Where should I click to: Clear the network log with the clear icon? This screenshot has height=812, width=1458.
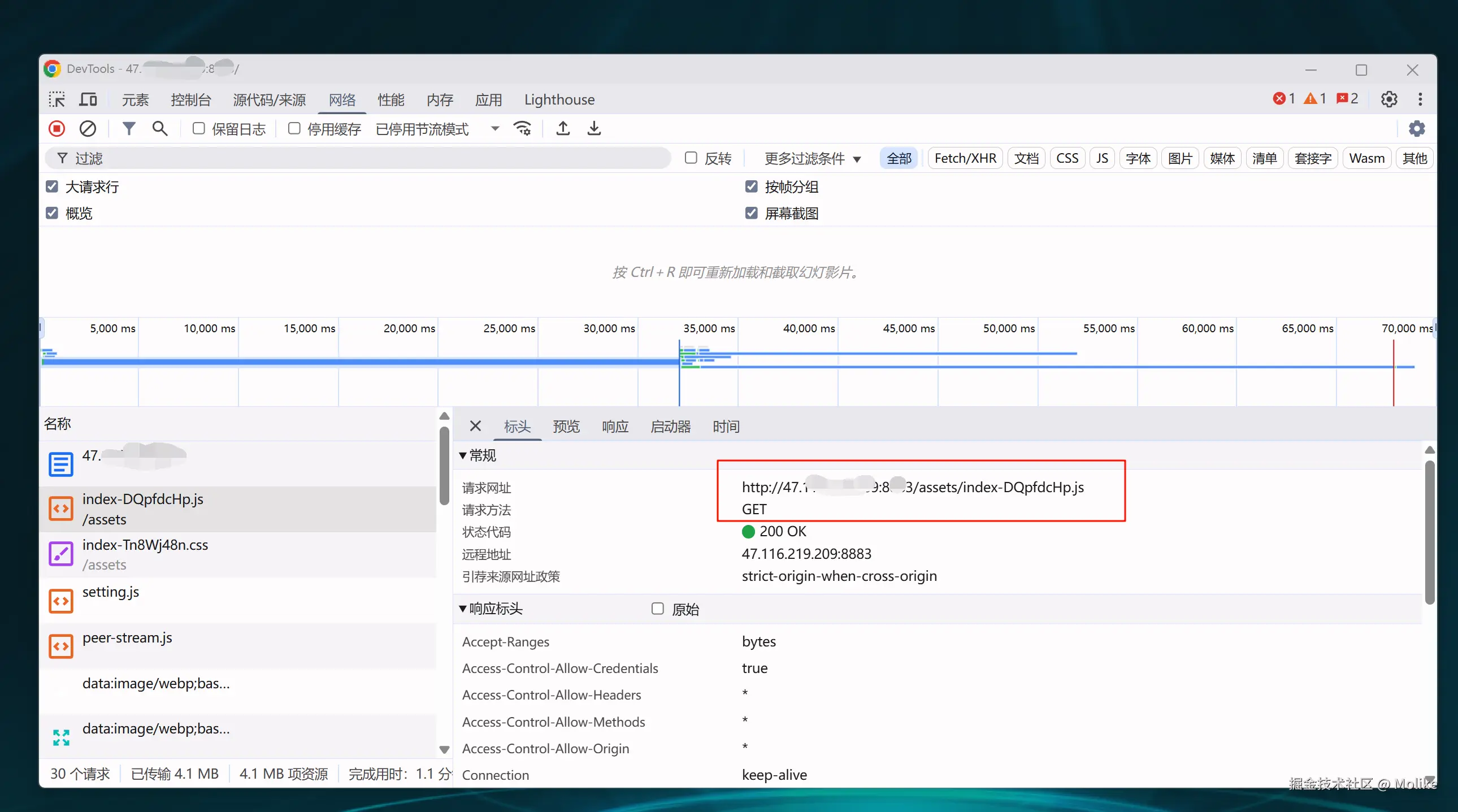pos(88,129)
